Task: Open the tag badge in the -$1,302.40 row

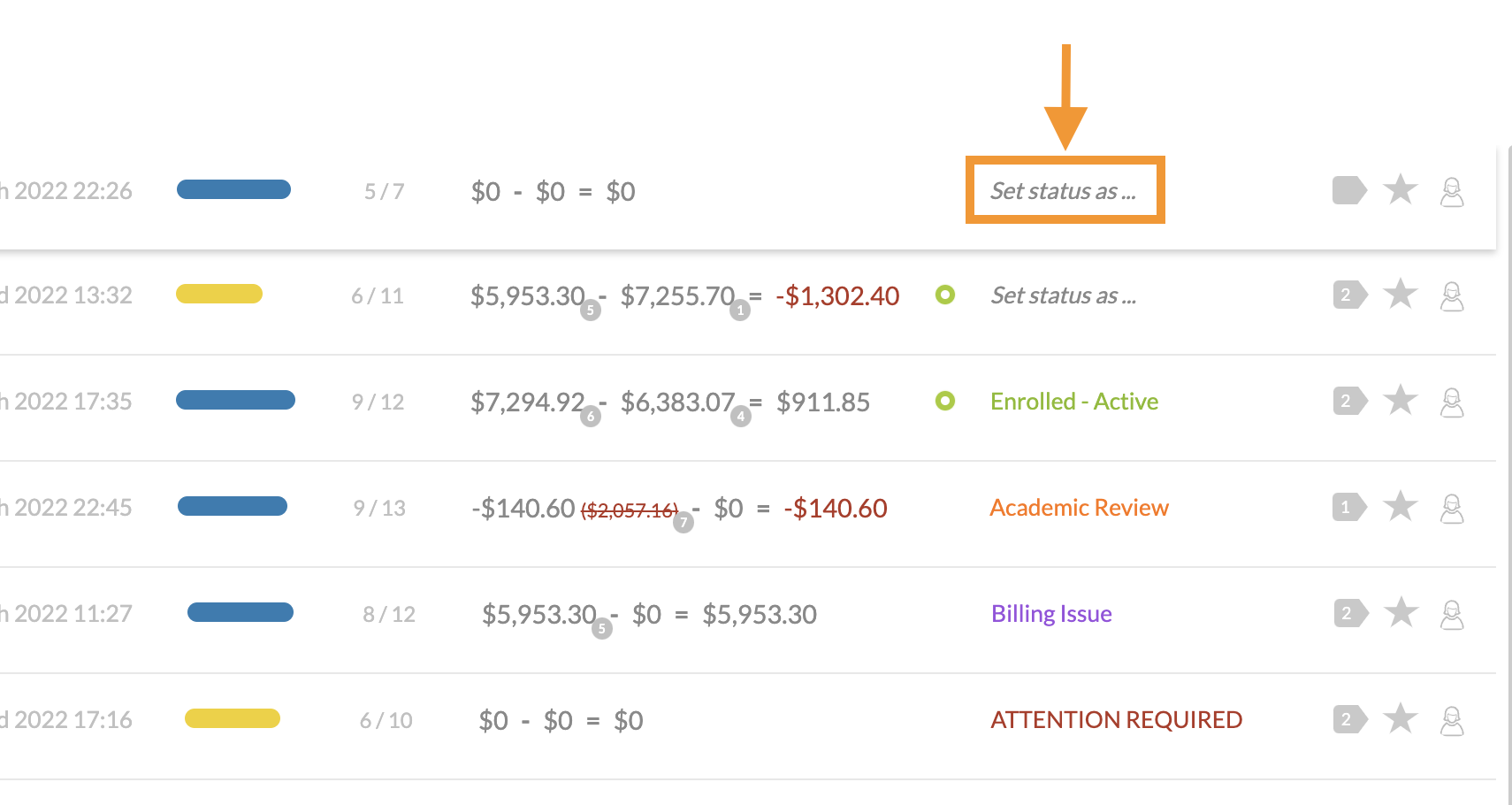Action: click(x=1349, y=295)
